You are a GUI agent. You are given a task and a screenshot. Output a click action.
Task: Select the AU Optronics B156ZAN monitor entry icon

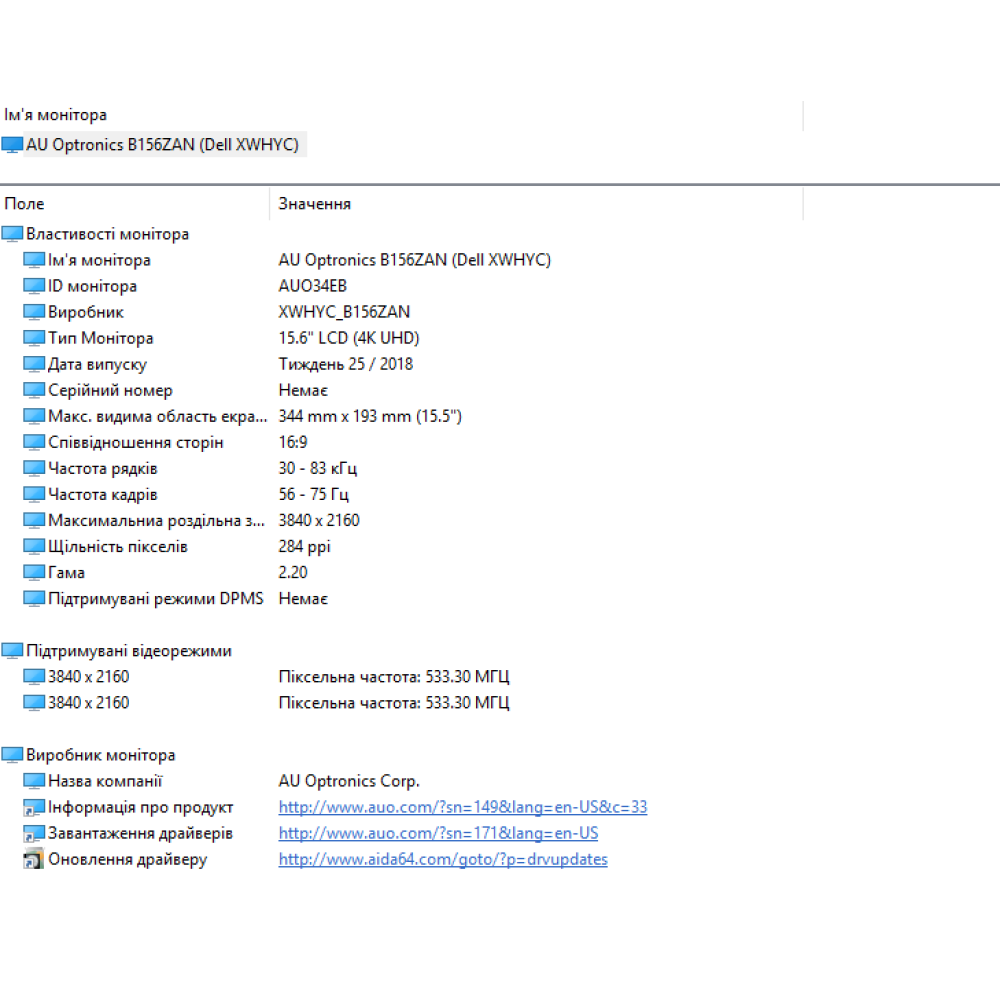coord(12,145)
